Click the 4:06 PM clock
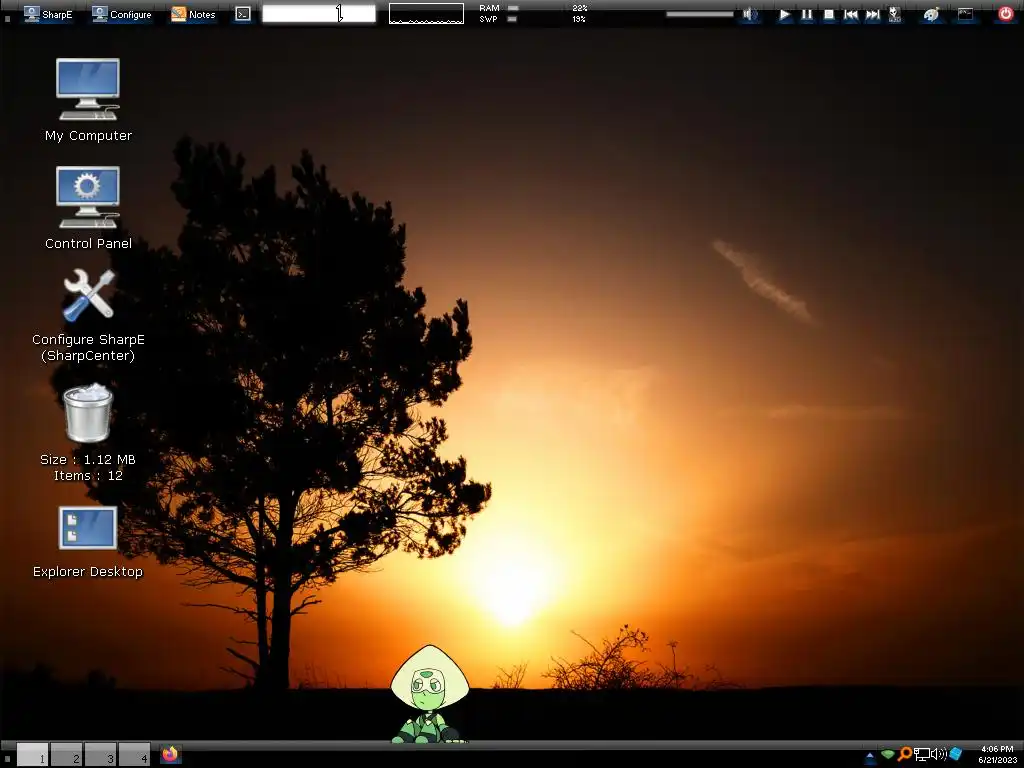The image size is (1024, 768). tap(997, 749)
